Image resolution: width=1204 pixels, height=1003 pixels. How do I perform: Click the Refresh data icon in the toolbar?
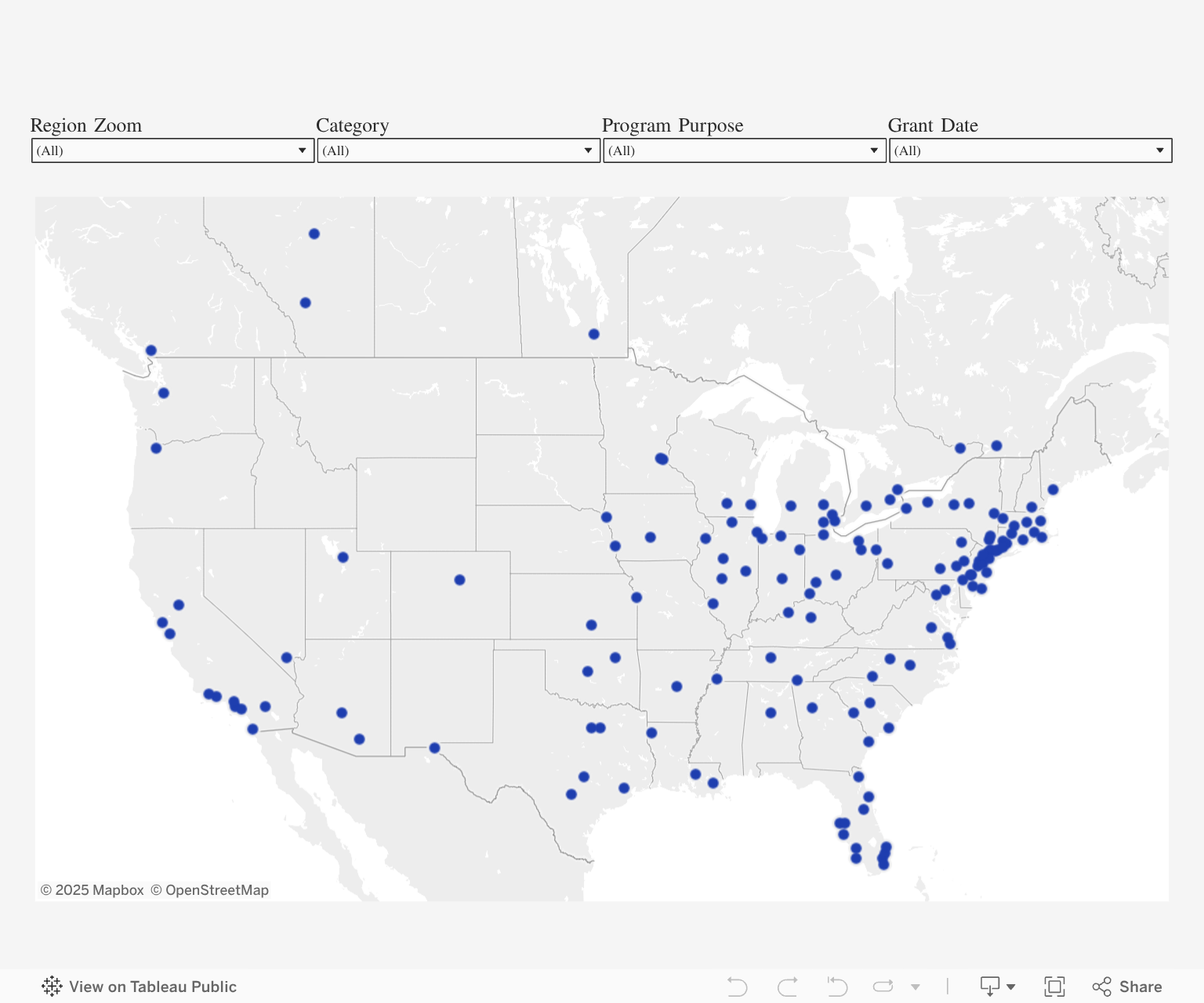883,987
